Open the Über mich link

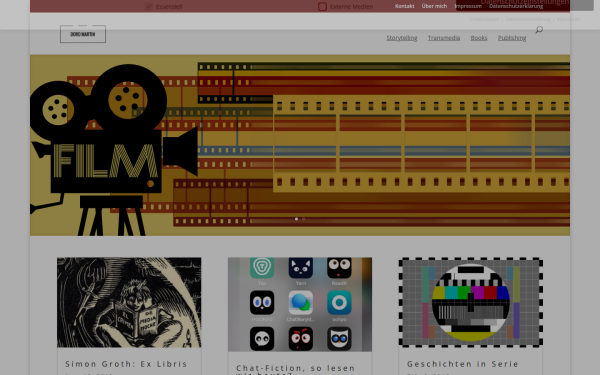pyautogui.click(x=434, y=6)
